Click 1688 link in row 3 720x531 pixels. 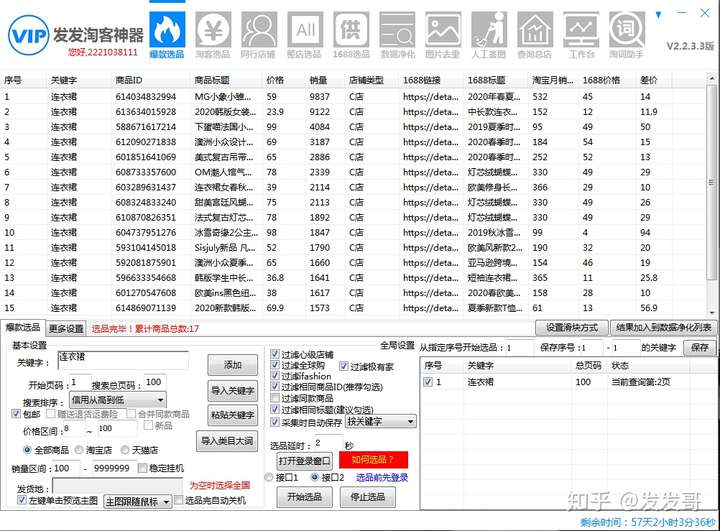(x=431, y=127)
